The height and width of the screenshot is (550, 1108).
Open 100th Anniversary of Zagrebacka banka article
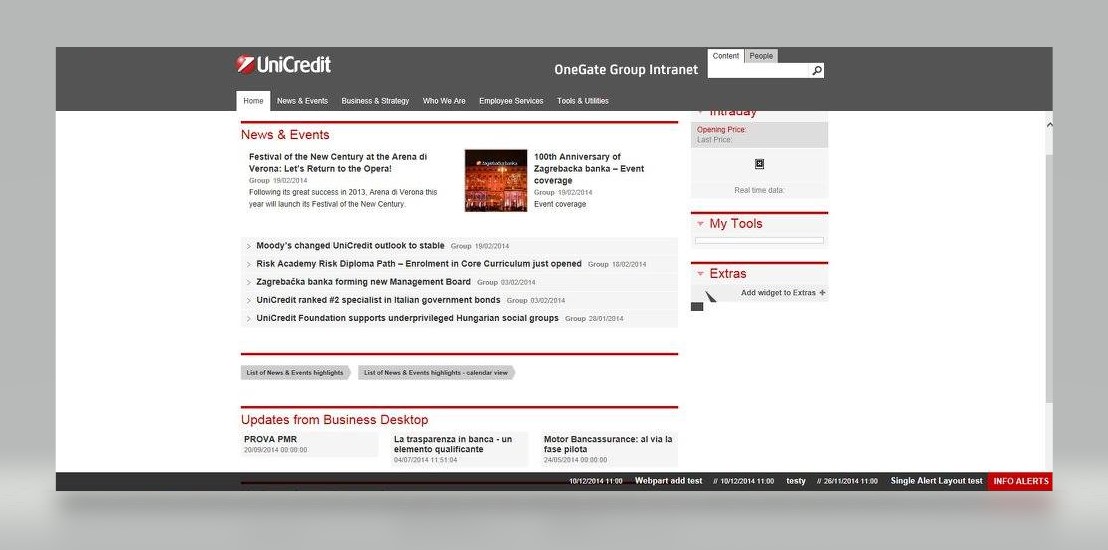(589, 168)
